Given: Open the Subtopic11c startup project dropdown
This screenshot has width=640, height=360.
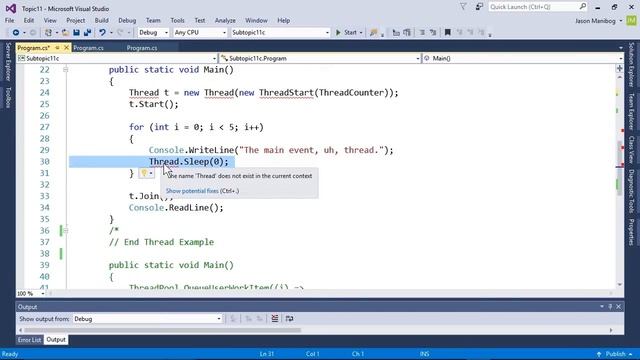Looking at the screenshot, I should [x=280, y=32].
